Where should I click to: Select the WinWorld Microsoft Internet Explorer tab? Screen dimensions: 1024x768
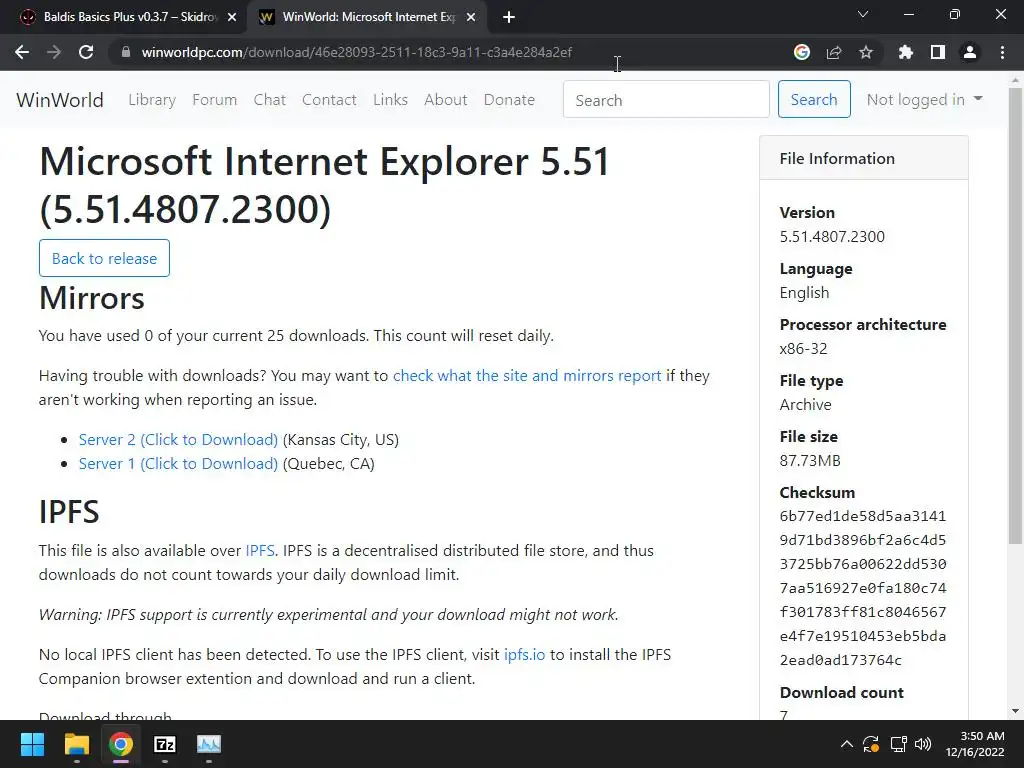point(366,17)
